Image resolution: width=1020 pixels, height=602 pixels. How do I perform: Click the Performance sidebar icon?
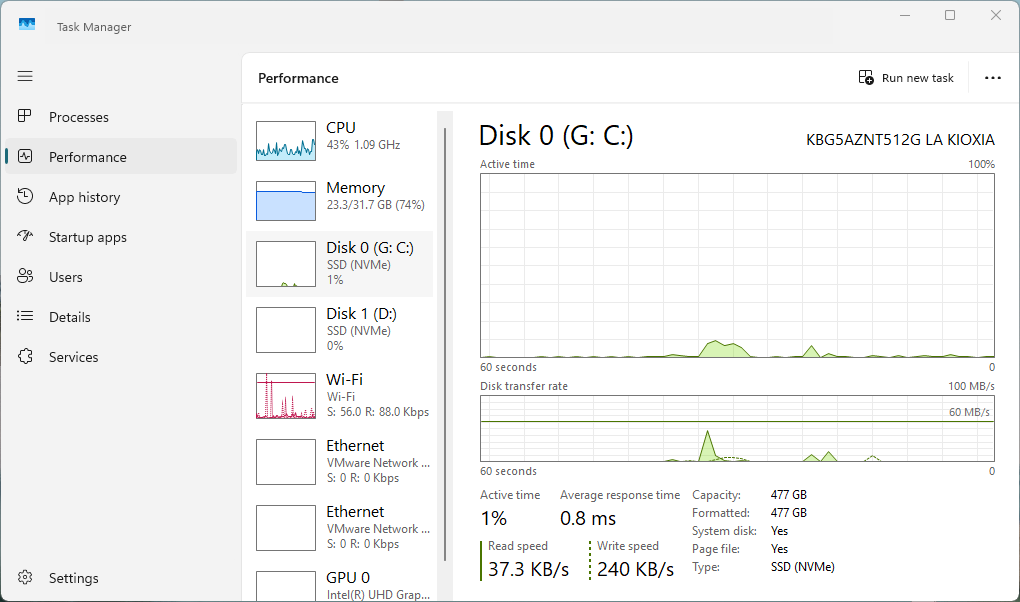(25, 156)
